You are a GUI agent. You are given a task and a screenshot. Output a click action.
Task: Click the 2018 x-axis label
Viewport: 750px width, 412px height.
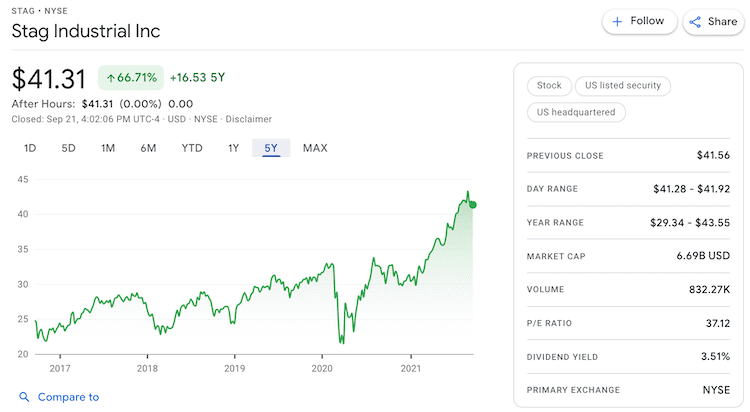tap(147, 368)
